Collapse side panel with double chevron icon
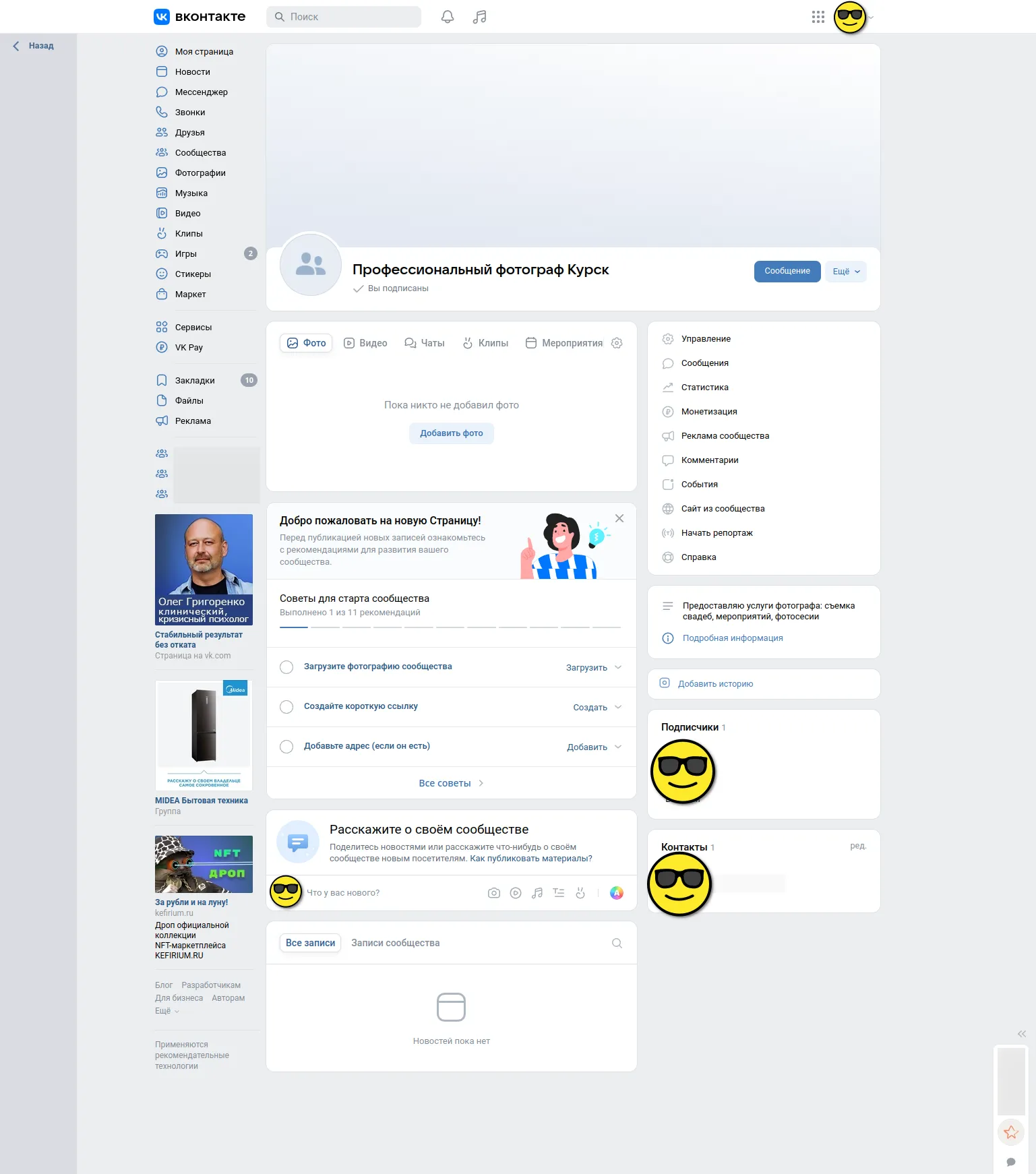The height and width of the screenshot is (1174, 1036). click(1022, 1034)
